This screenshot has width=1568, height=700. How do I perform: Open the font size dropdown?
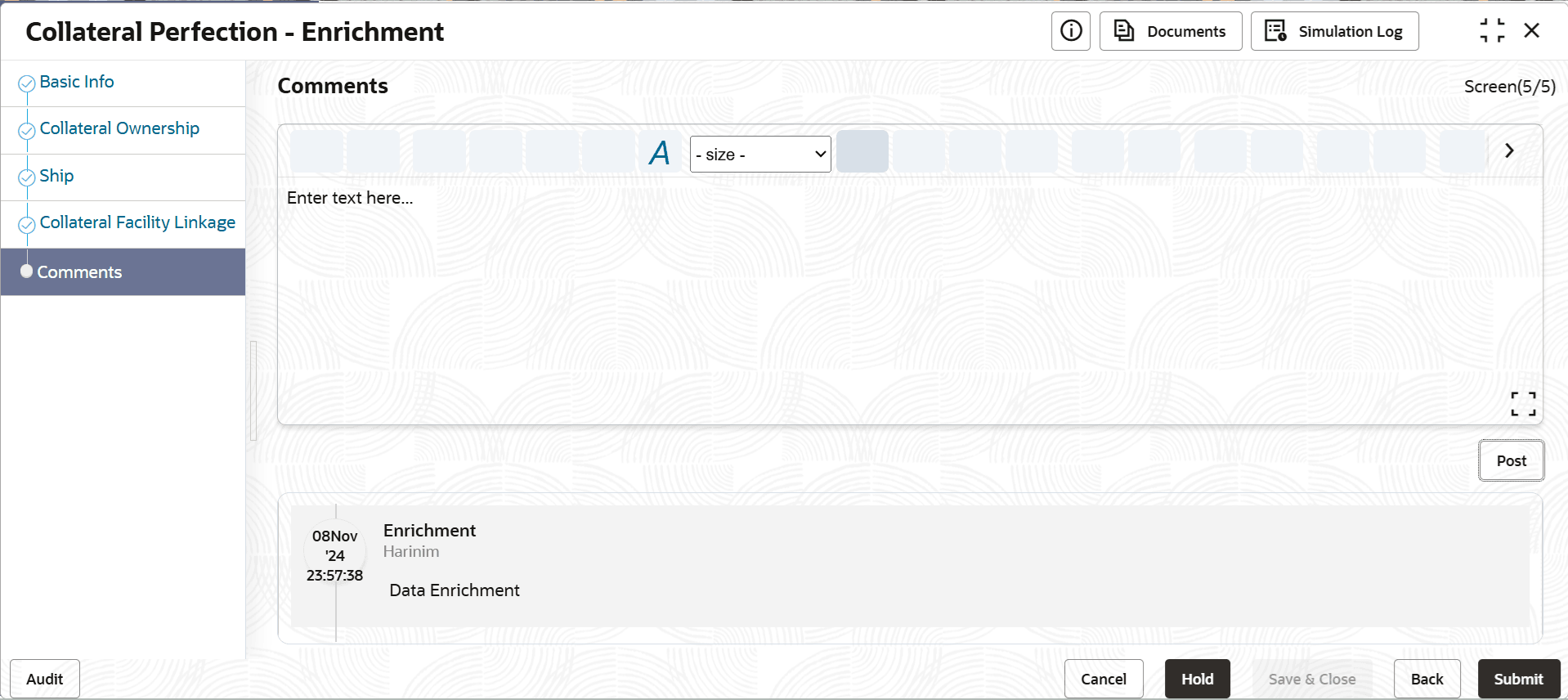[x=760, y=154]
